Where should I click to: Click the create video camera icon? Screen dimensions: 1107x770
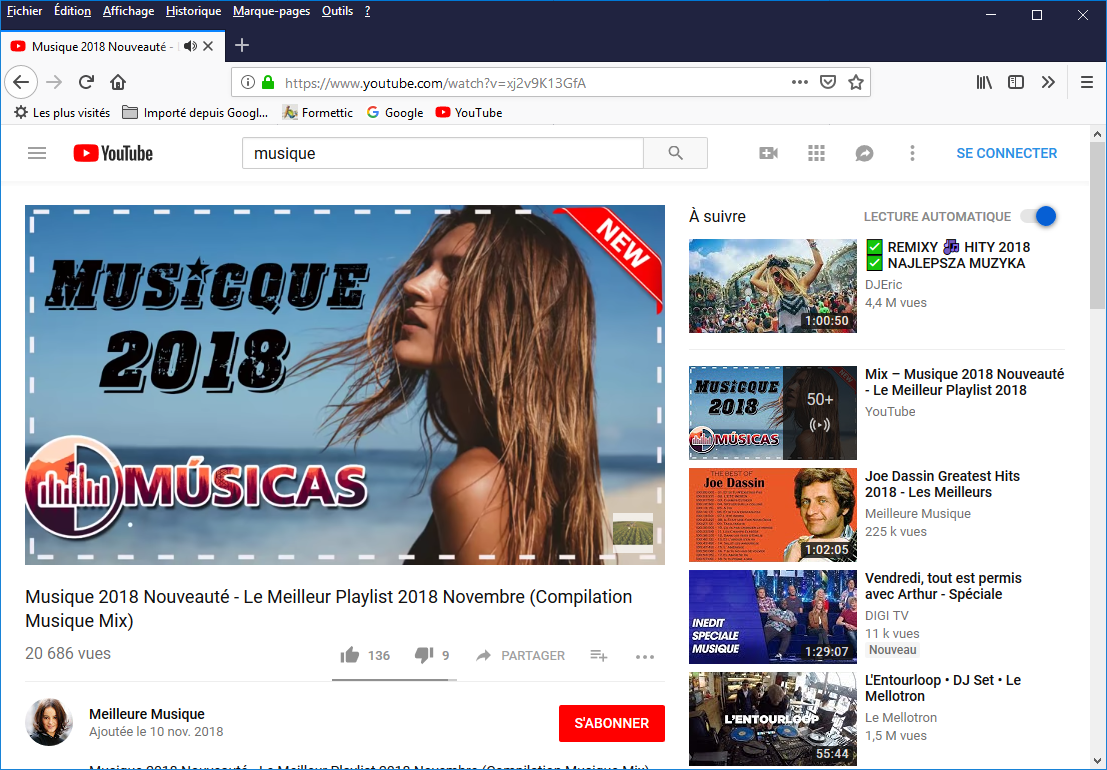pyautogui.click(x=768, y=153)
